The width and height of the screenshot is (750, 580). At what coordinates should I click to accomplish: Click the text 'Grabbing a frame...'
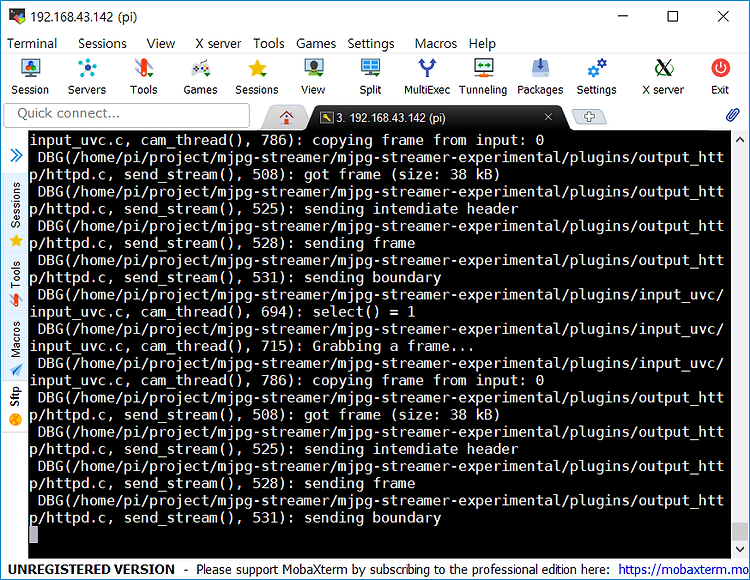pos(393,346)
